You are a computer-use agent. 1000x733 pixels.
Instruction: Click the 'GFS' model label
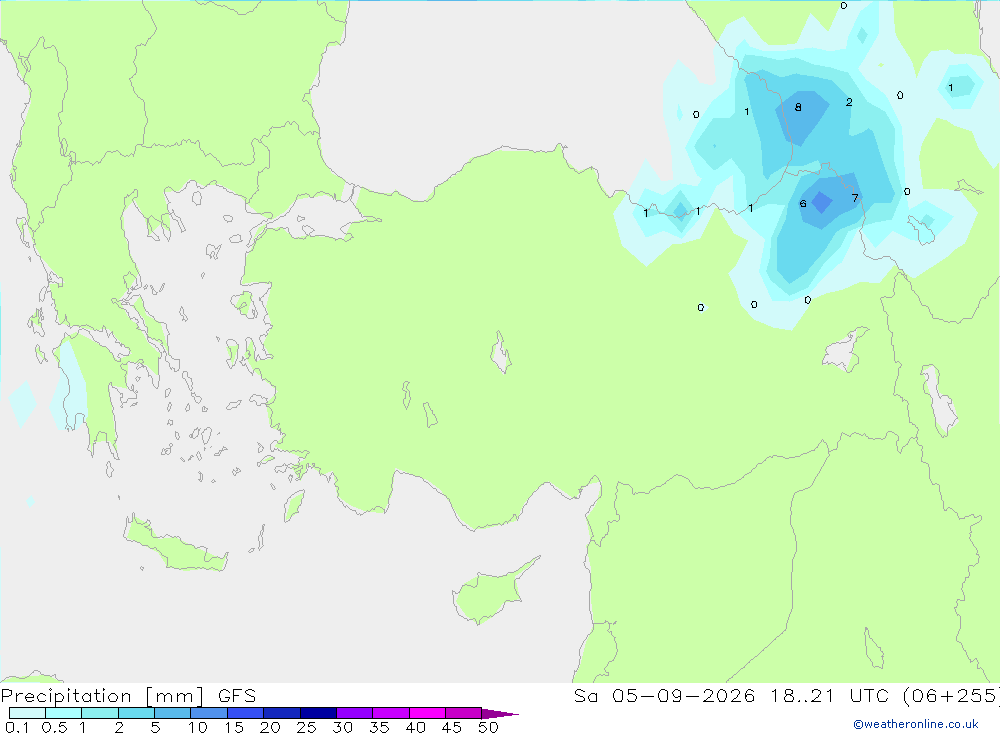(x=237, y=696)
